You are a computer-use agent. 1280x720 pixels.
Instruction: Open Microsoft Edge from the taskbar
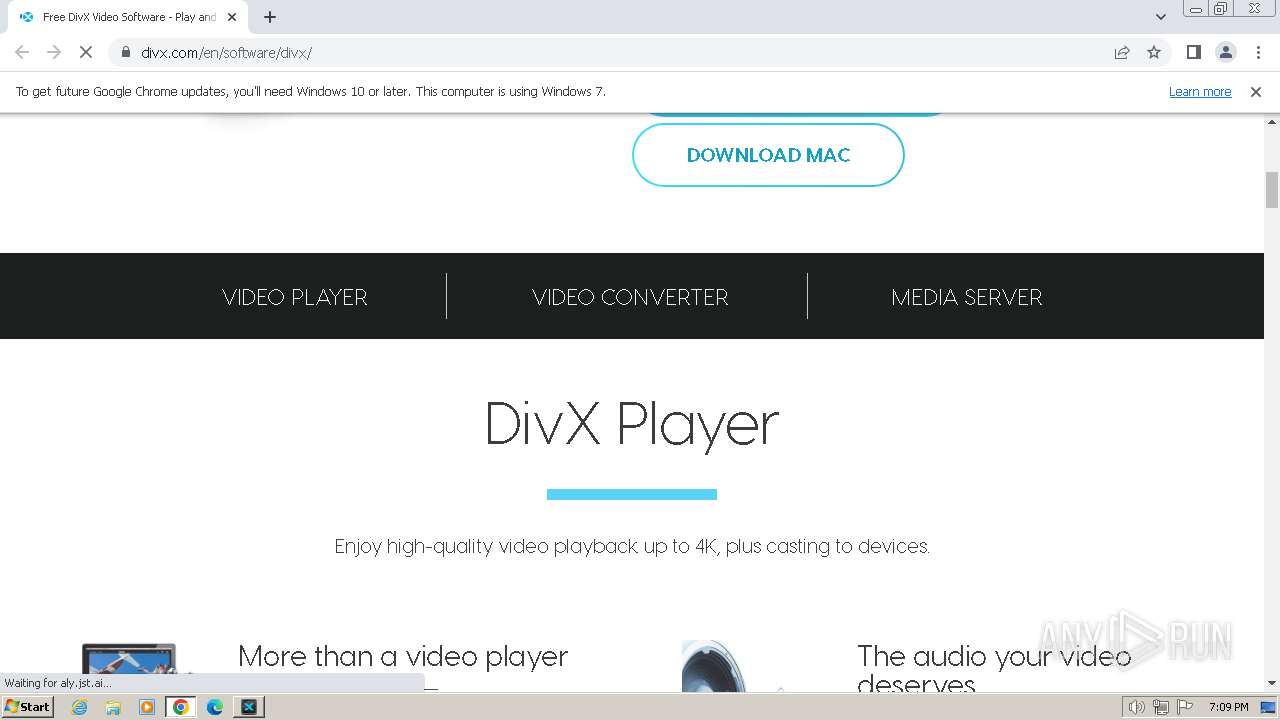tap(215, 707)
